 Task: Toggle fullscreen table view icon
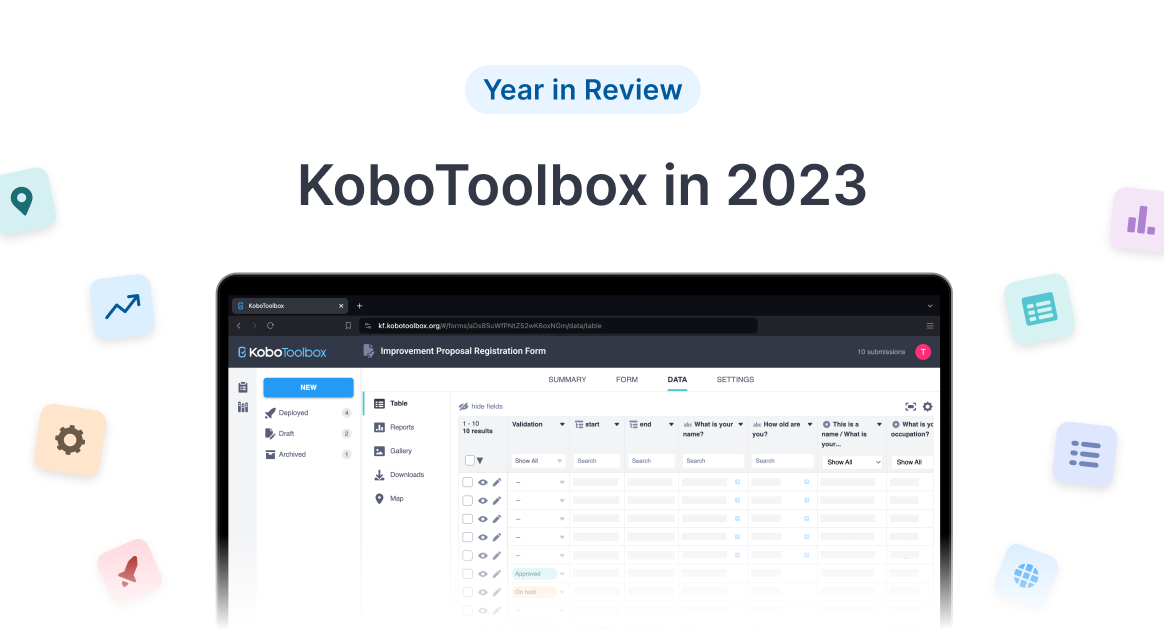pyautogui.click(x=910, y=406)
